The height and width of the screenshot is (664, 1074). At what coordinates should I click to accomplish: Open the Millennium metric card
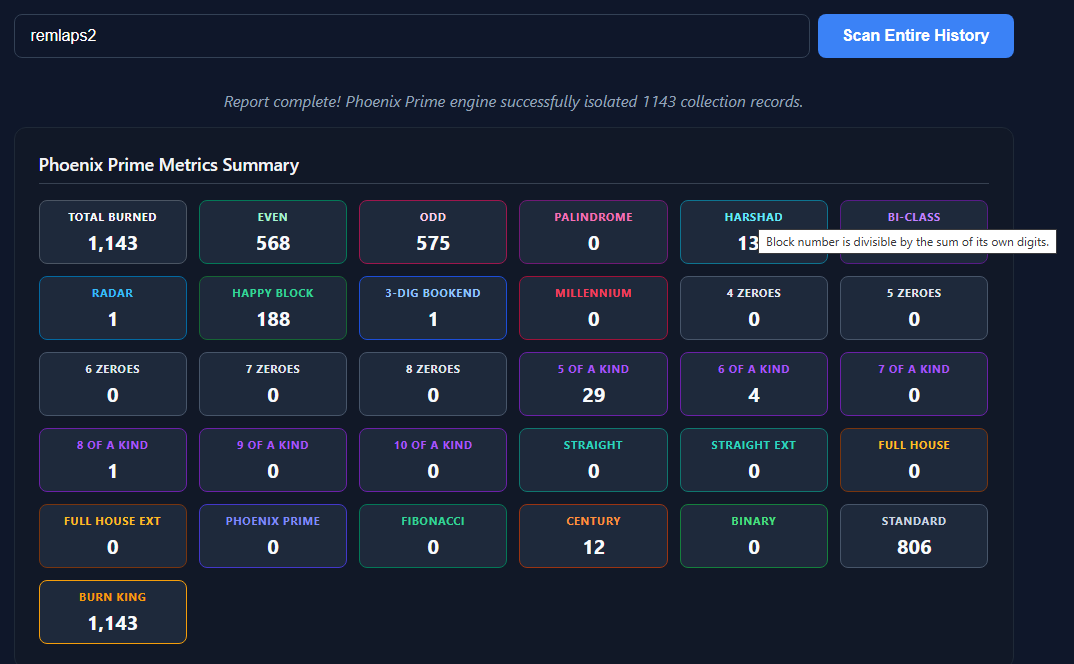point(593,308)
